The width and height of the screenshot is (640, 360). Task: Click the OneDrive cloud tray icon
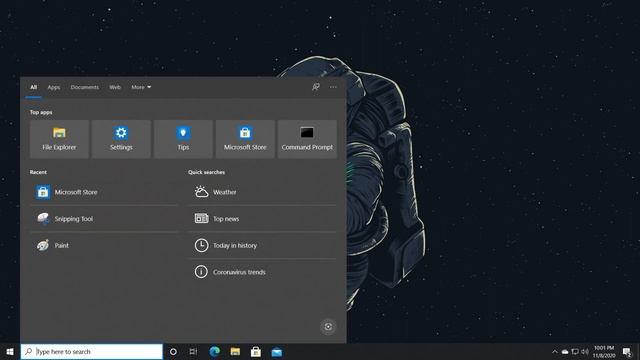pyautogui.click(x=565, y=351)
